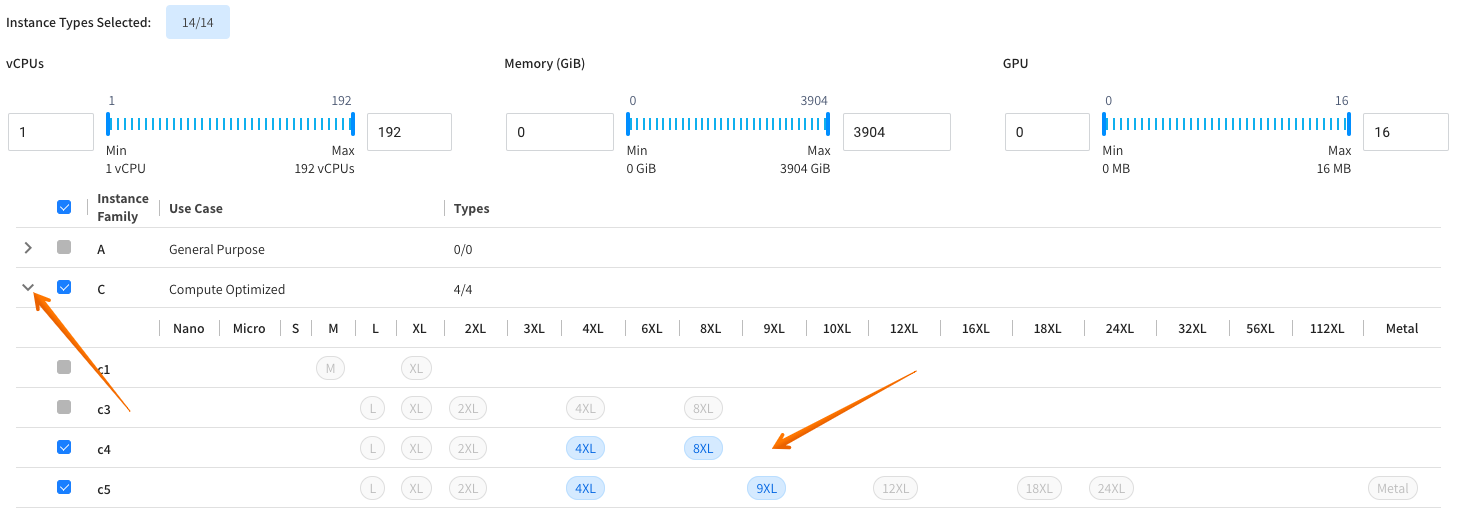Select the c5 24XL size chip

(1111, 488)
